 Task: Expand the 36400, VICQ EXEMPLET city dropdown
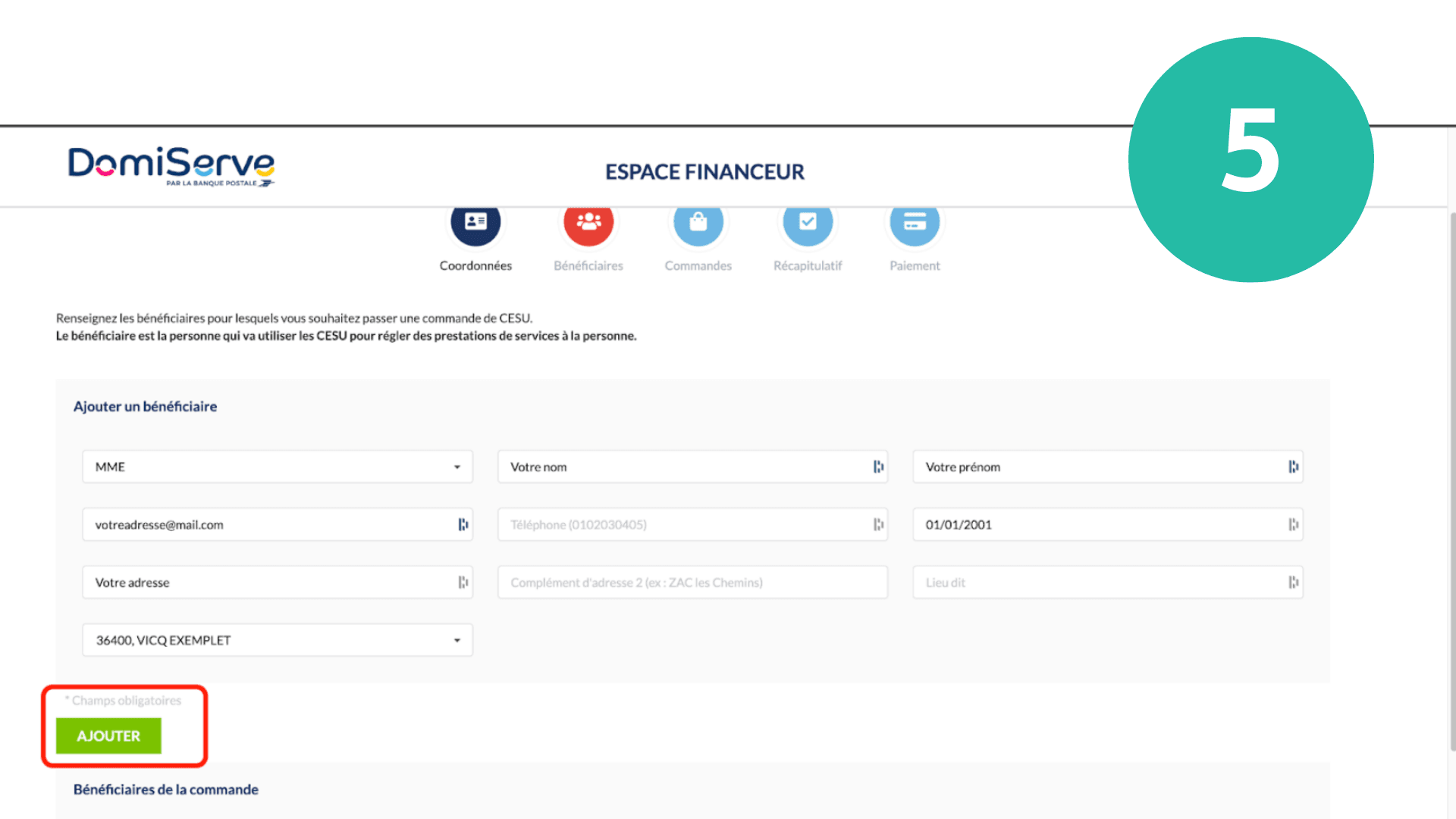click(277, 640)
